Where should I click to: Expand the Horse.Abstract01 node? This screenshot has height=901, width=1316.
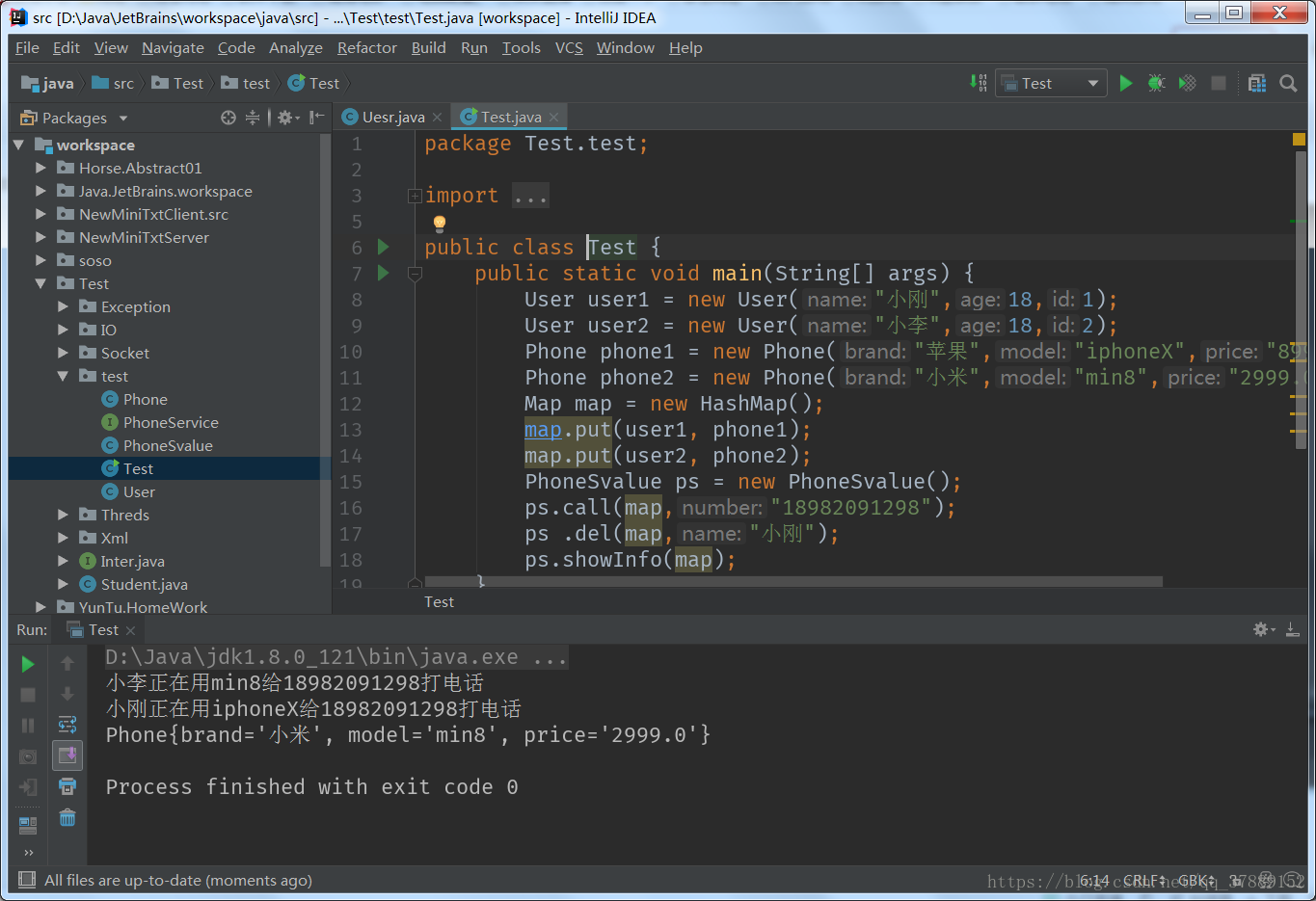pyautogui.click(x=40, y=168)
